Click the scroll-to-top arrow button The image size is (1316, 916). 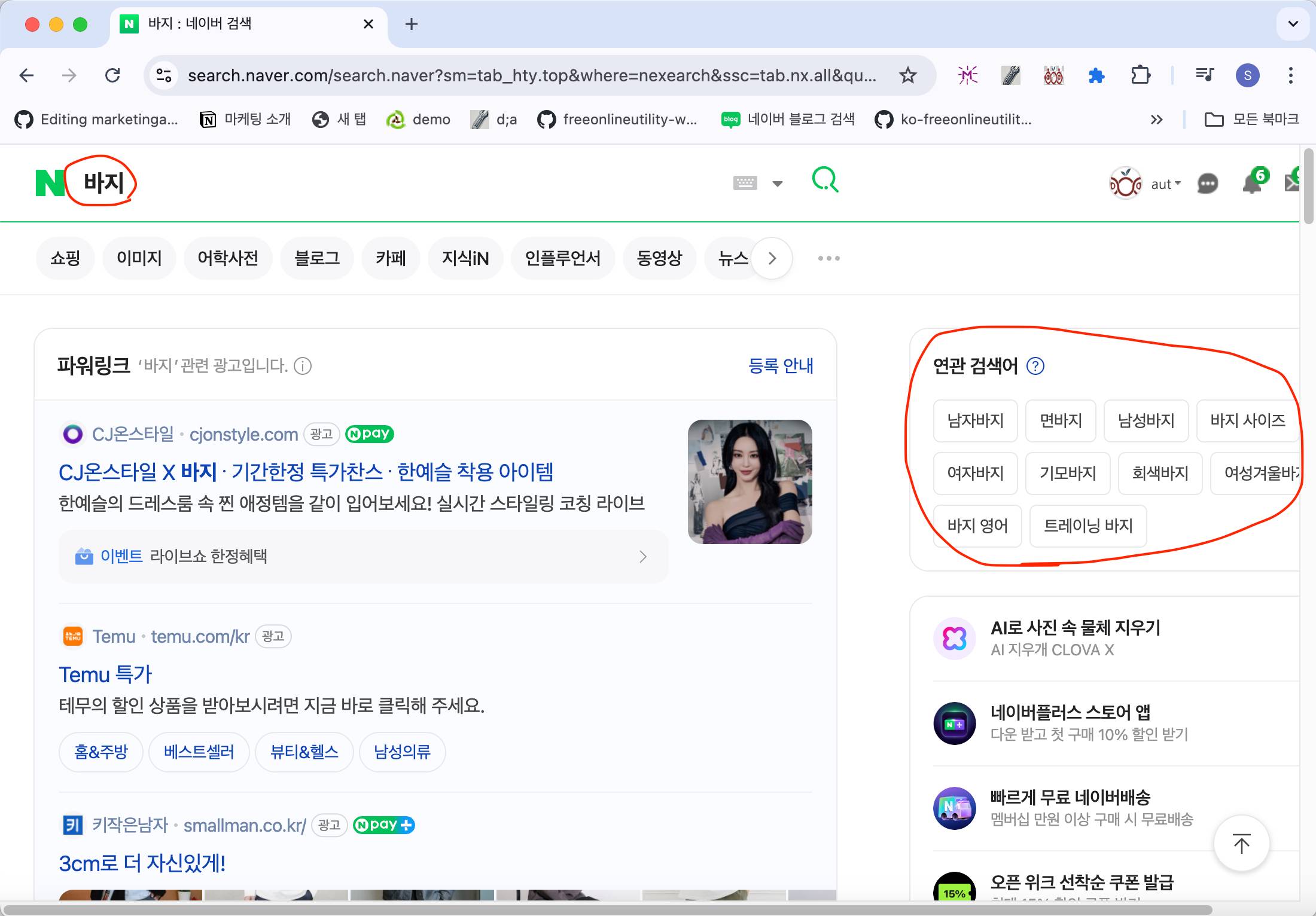(1241, 844)
